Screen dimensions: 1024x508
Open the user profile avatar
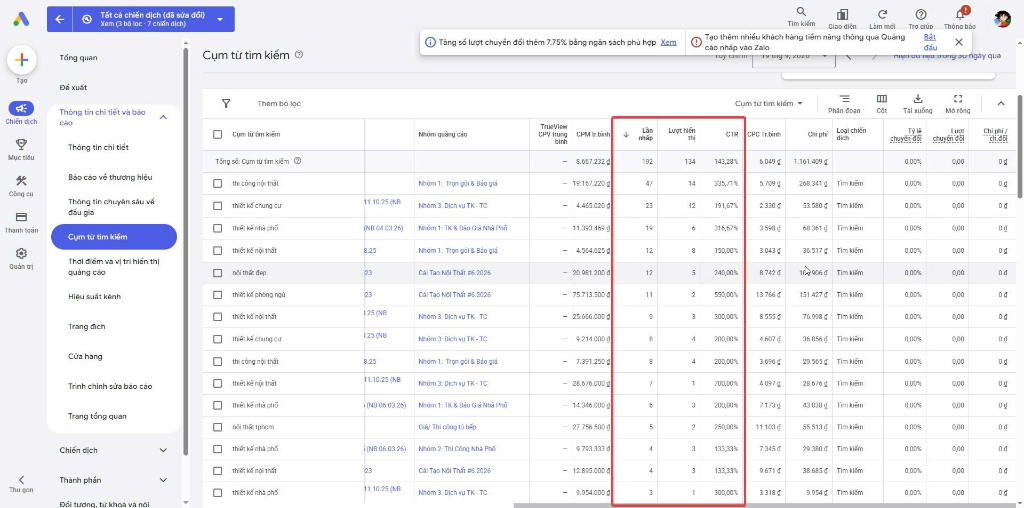1002,19
